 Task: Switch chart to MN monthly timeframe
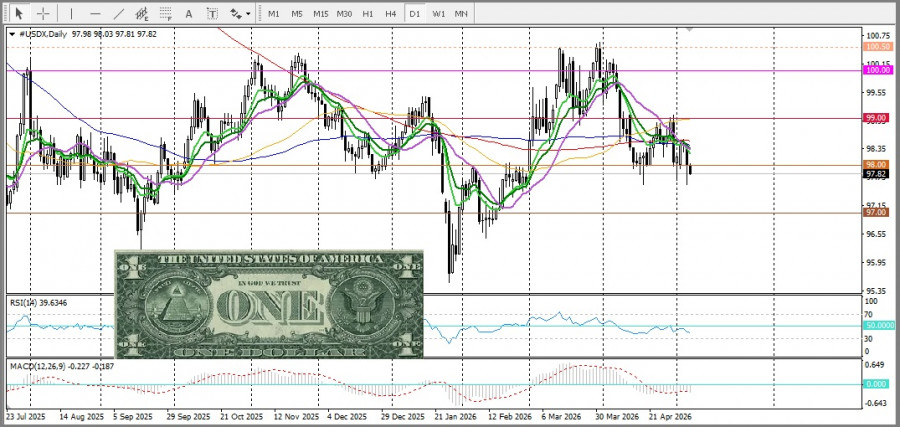click(461, 13)
